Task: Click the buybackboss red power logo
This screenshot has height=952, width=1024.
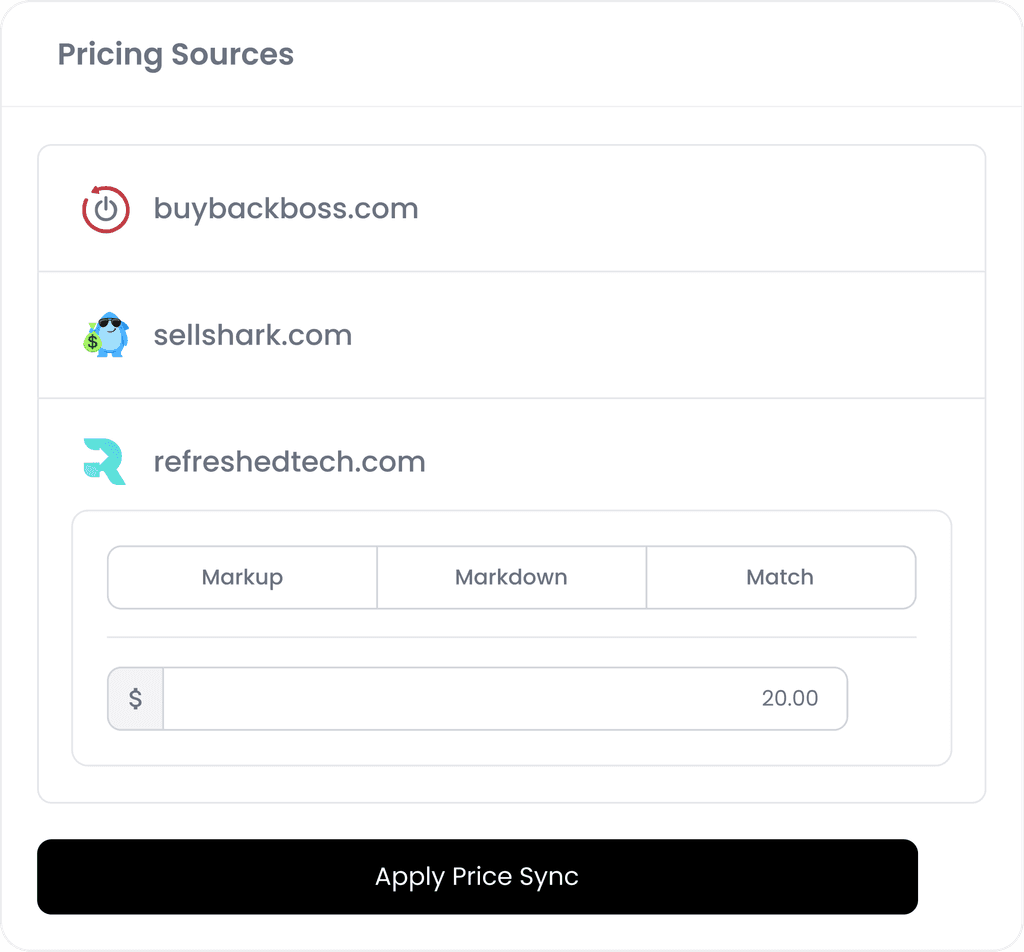Action: (x=106, y=209)
